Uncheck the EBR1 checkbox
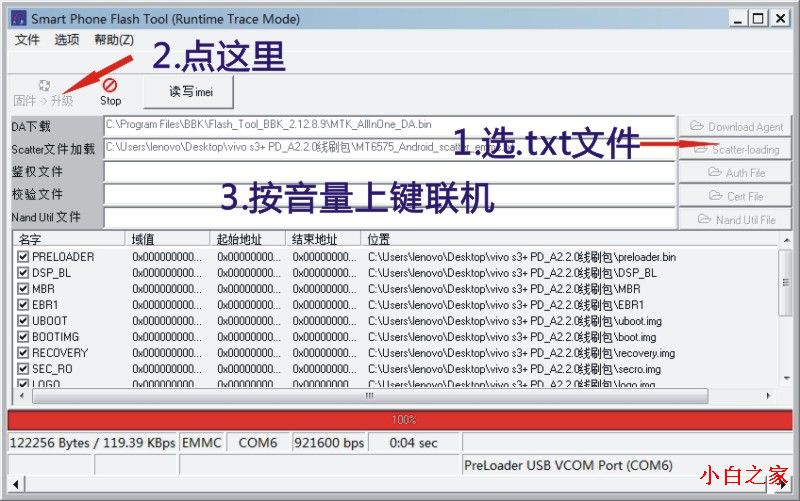800x501 pixels. point(23,305)
